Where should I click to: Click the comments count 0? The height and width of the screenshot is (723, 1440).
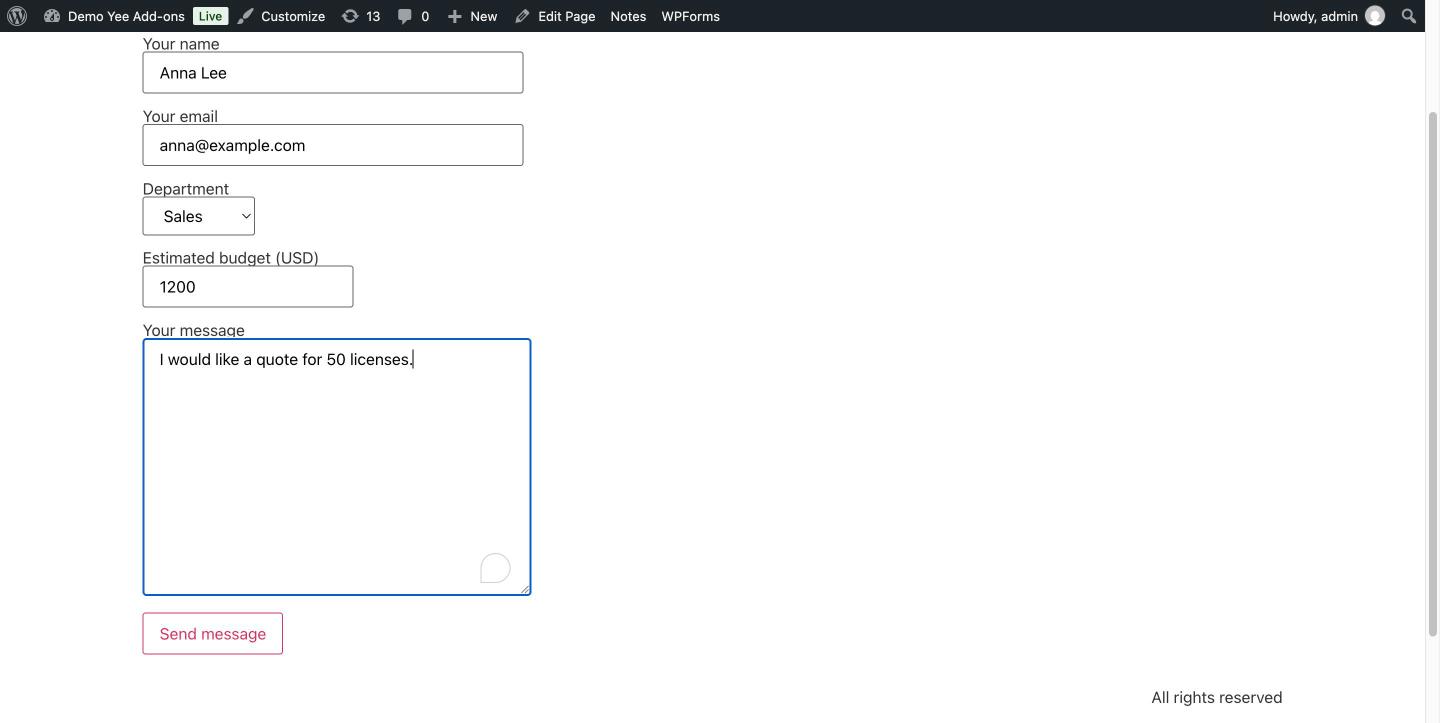click(x=425, y=16)
